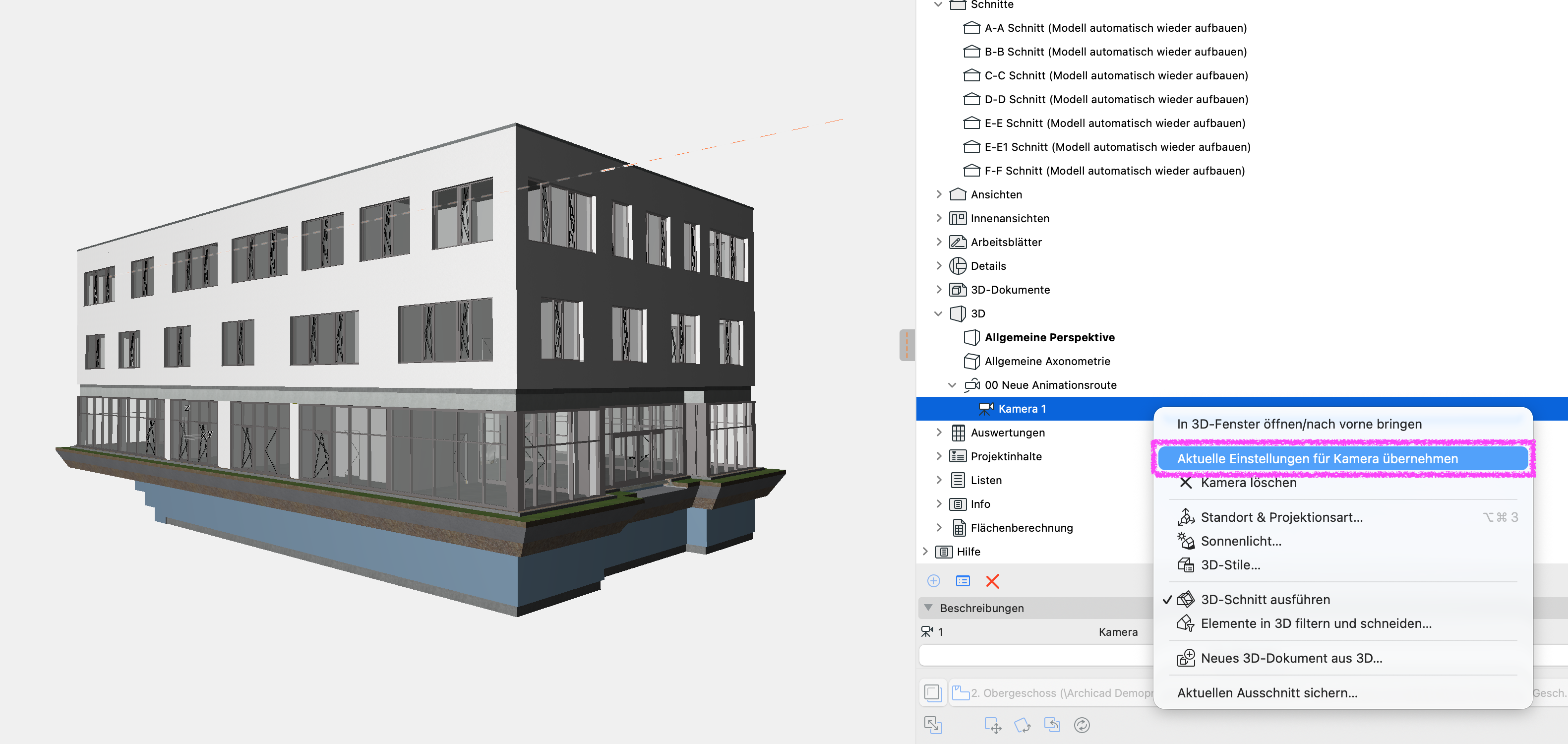Collapse the 3D tree group
Viewport: 1568px width, 744px height.
coord(938,313)
